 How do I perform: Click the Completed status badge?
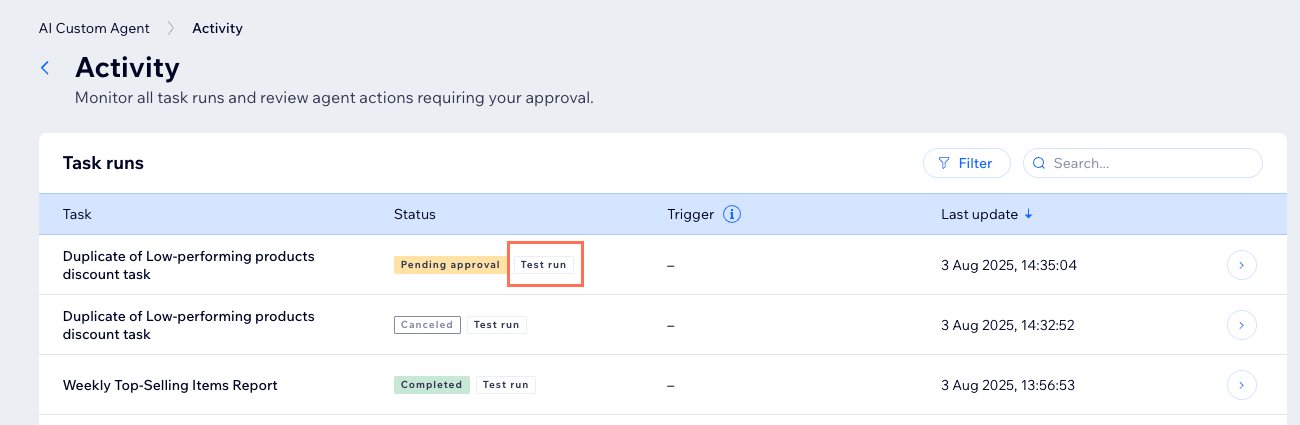431,385
